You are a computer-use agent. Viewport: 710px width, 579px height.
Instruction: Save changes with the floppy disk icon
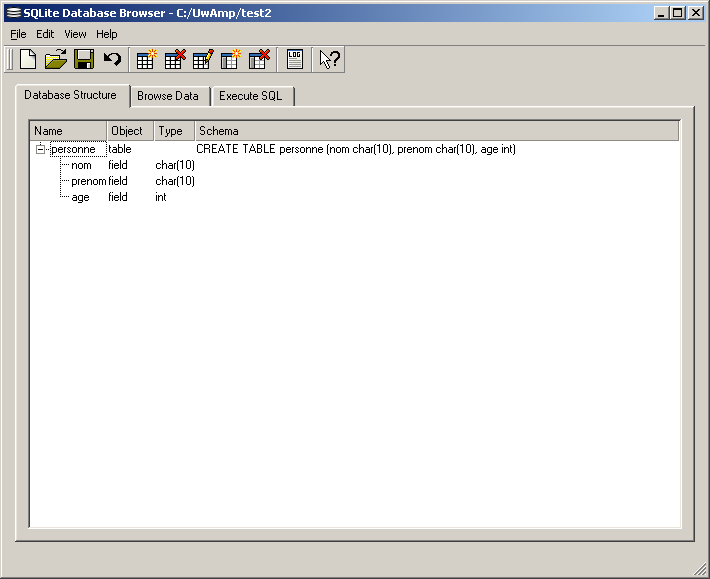tap(84, 59)
